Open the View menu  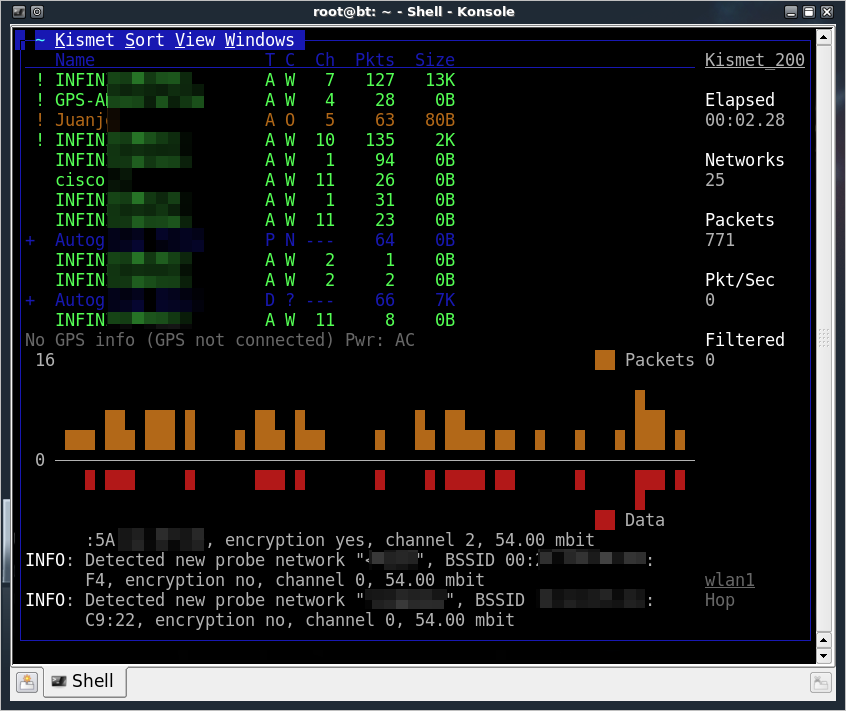pos(195,40)
